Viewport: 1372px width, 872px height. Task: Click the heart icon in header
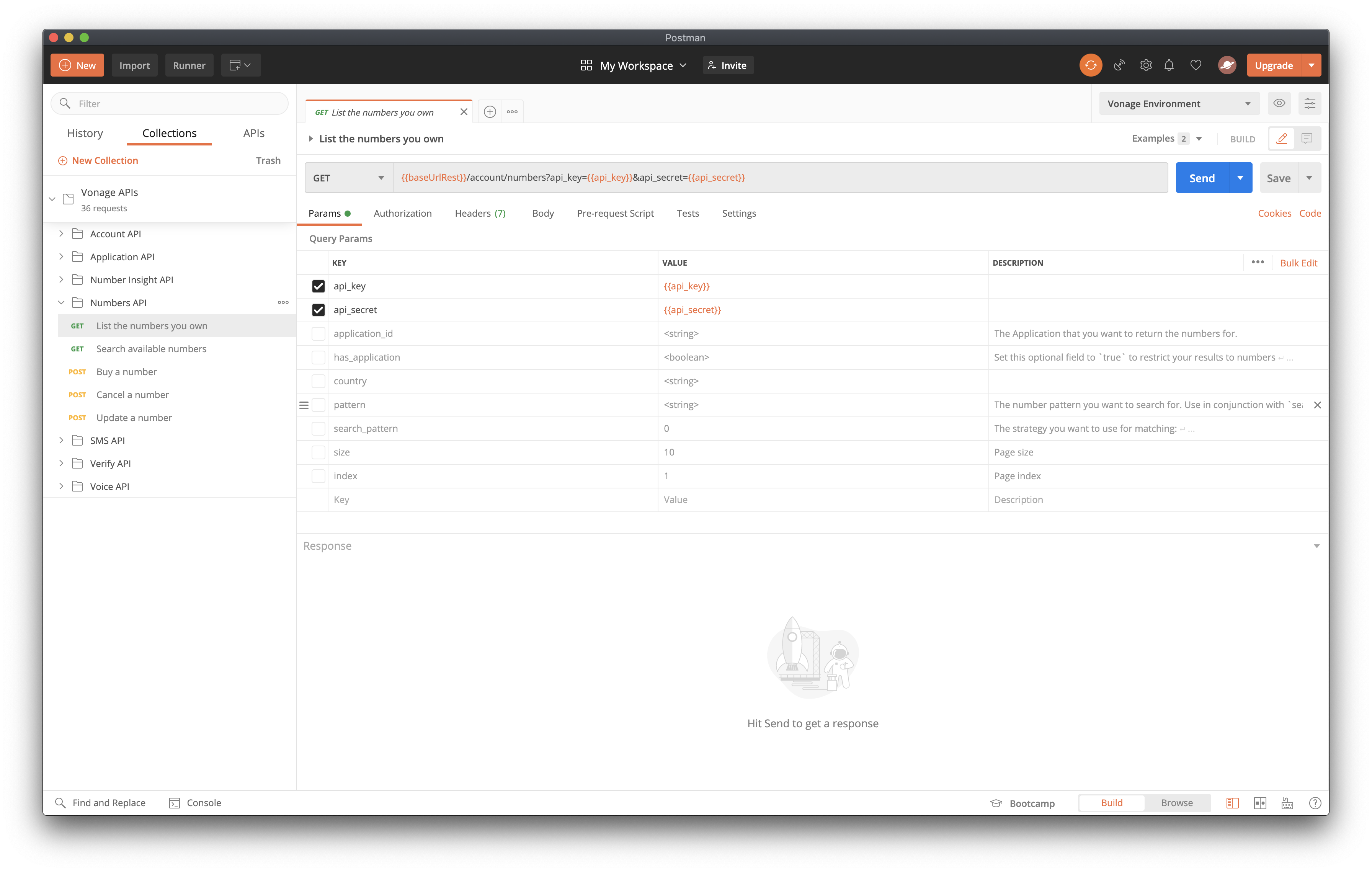[1196, 65]
